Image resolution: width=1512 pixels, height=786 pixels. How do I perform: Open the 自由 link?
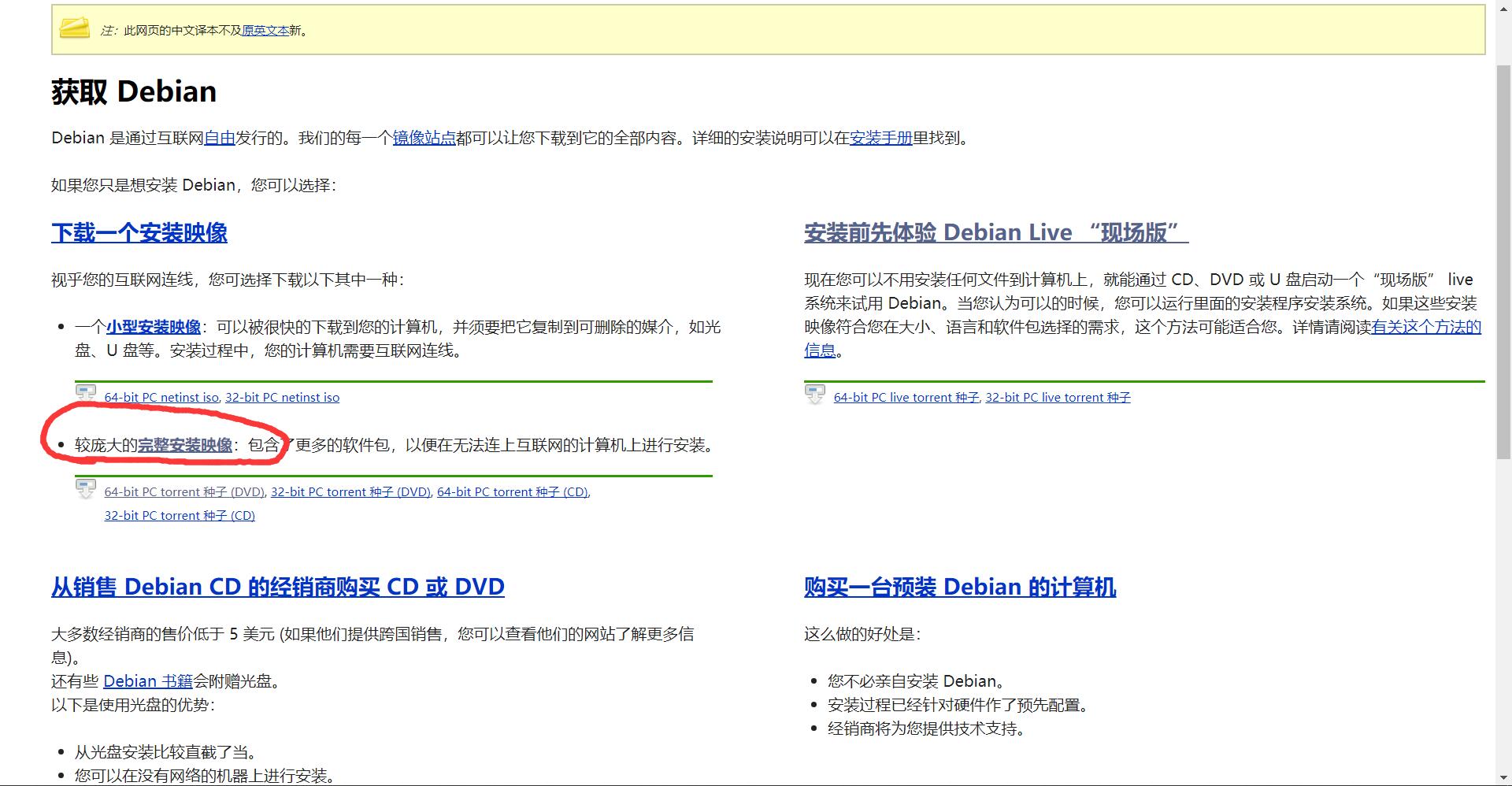pos(220,138)
